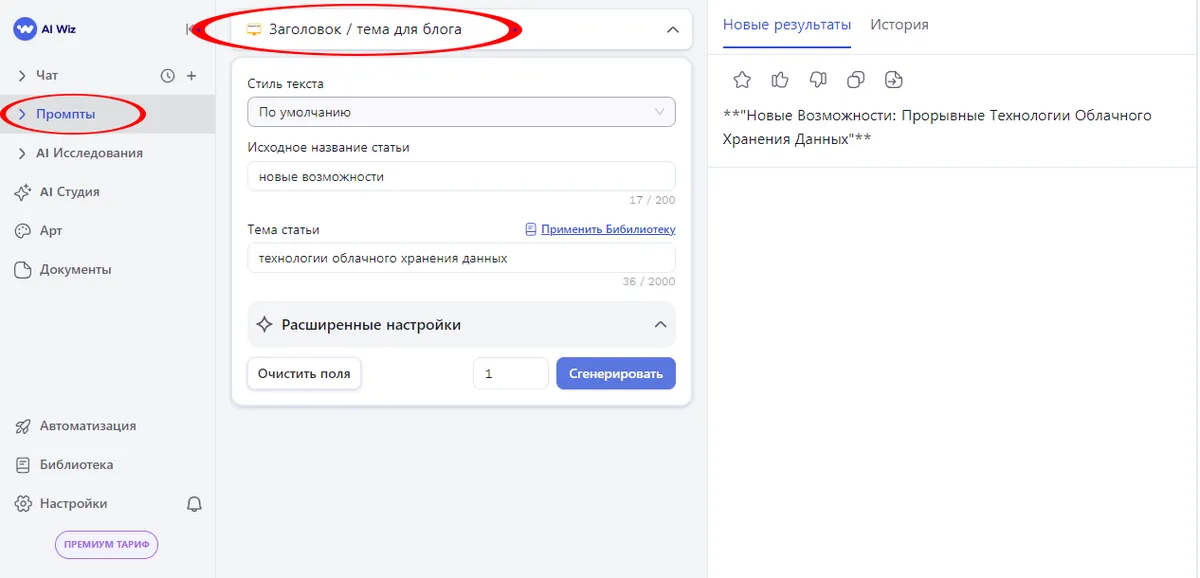Click the Сгенерировать button

(x=615, y=373)
